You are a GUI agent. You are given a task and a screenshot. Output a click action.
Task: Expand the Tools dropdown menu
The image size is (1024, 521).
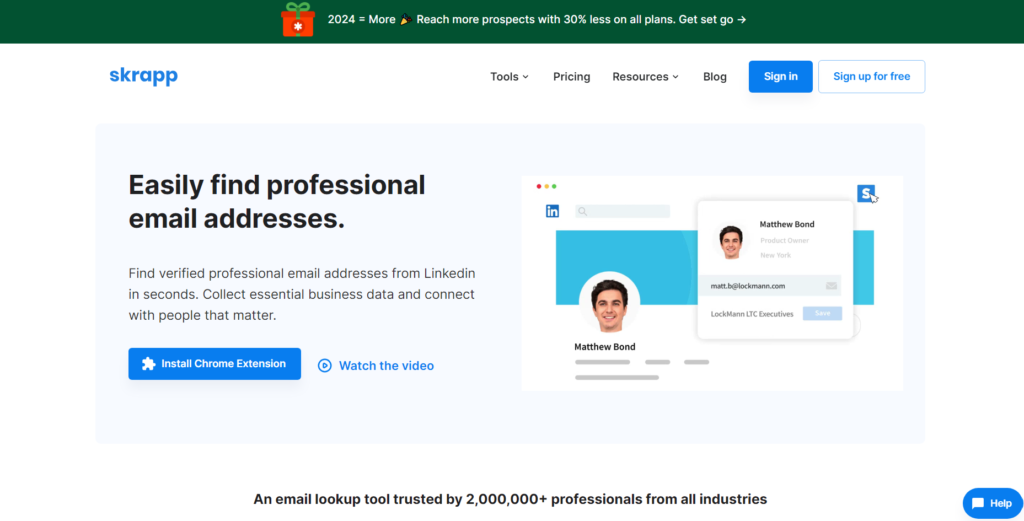pos(509,76)
